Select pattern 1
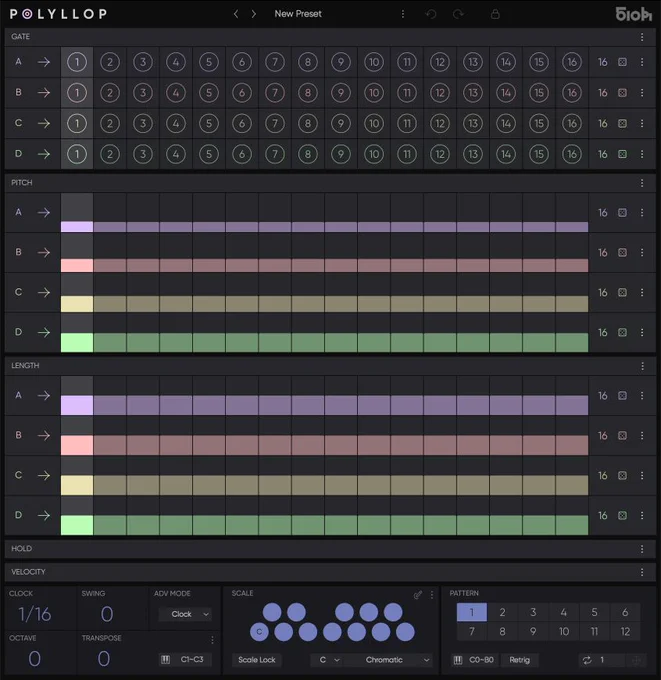 tap(471, 612)
